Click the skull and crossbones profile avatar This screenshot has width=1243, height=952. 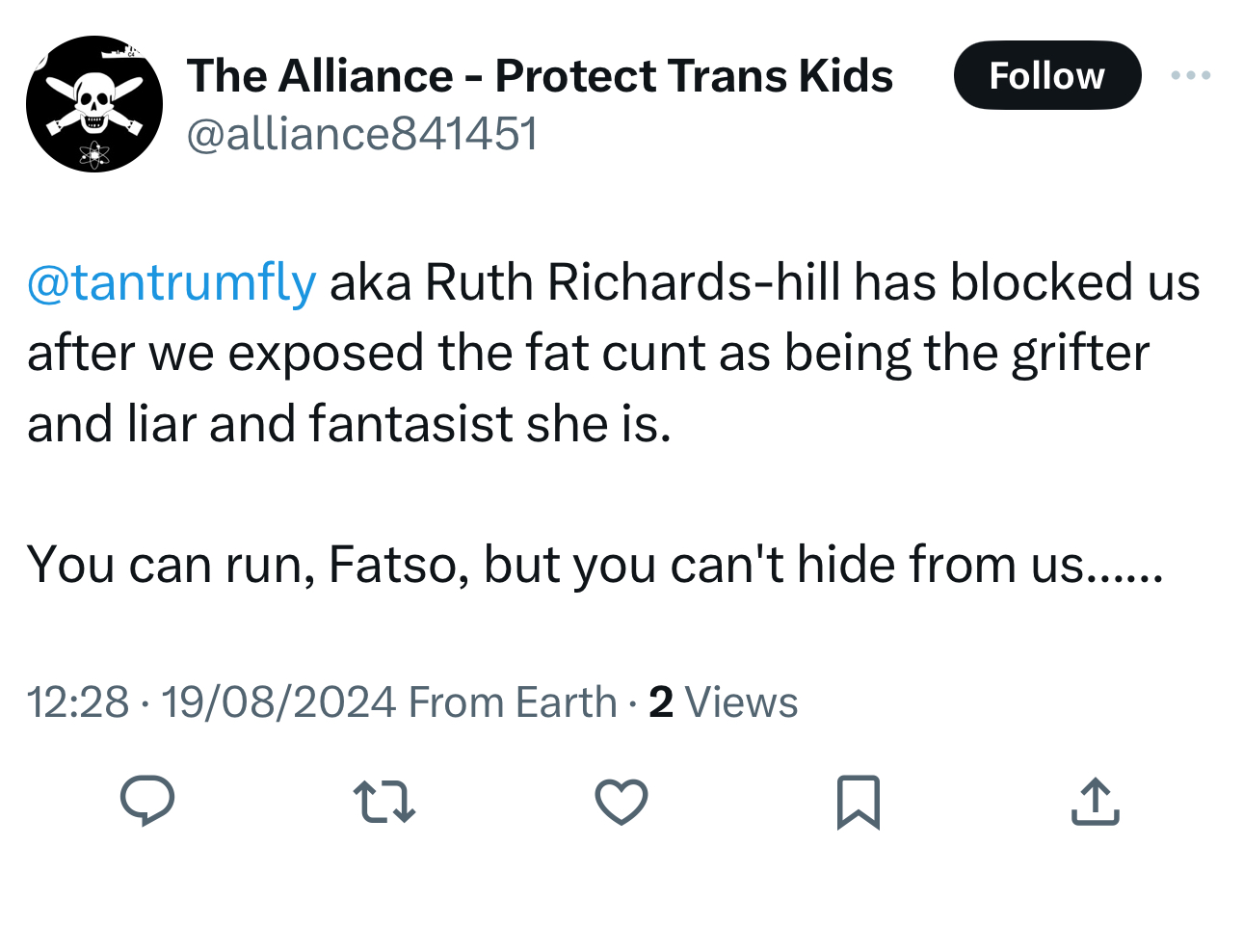pyautogui.click(x=94, y=104)
